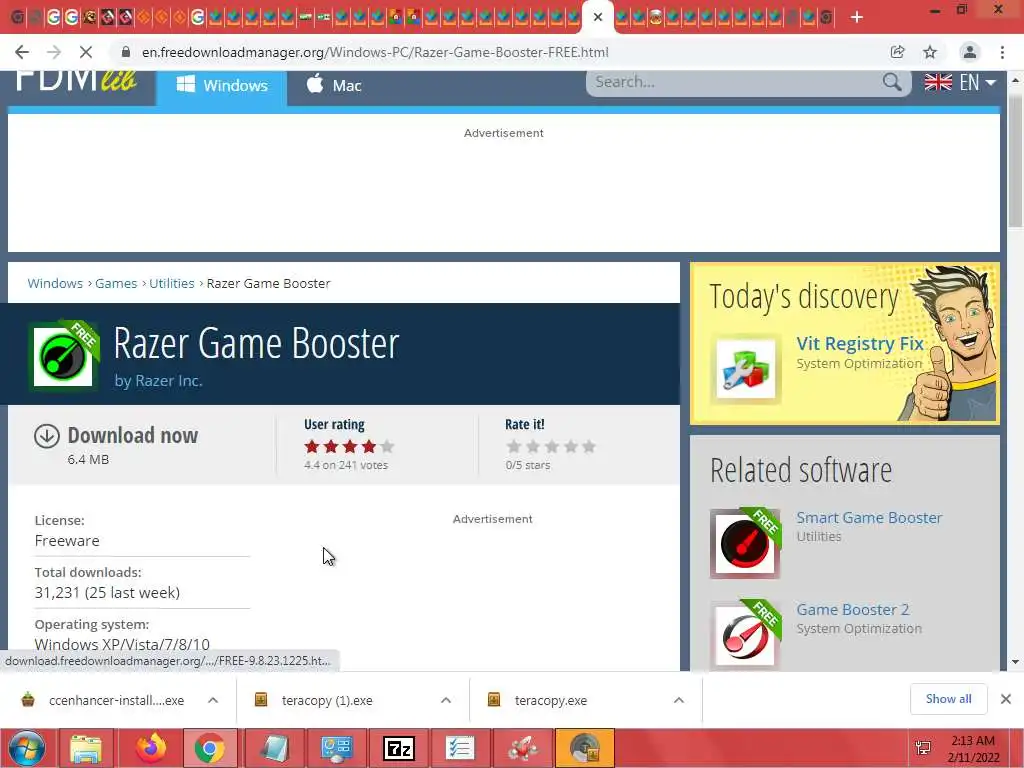Click the page vertical scrollbar thumb
Viewport: 1024px width, 768px height.
click(1016, 160)
